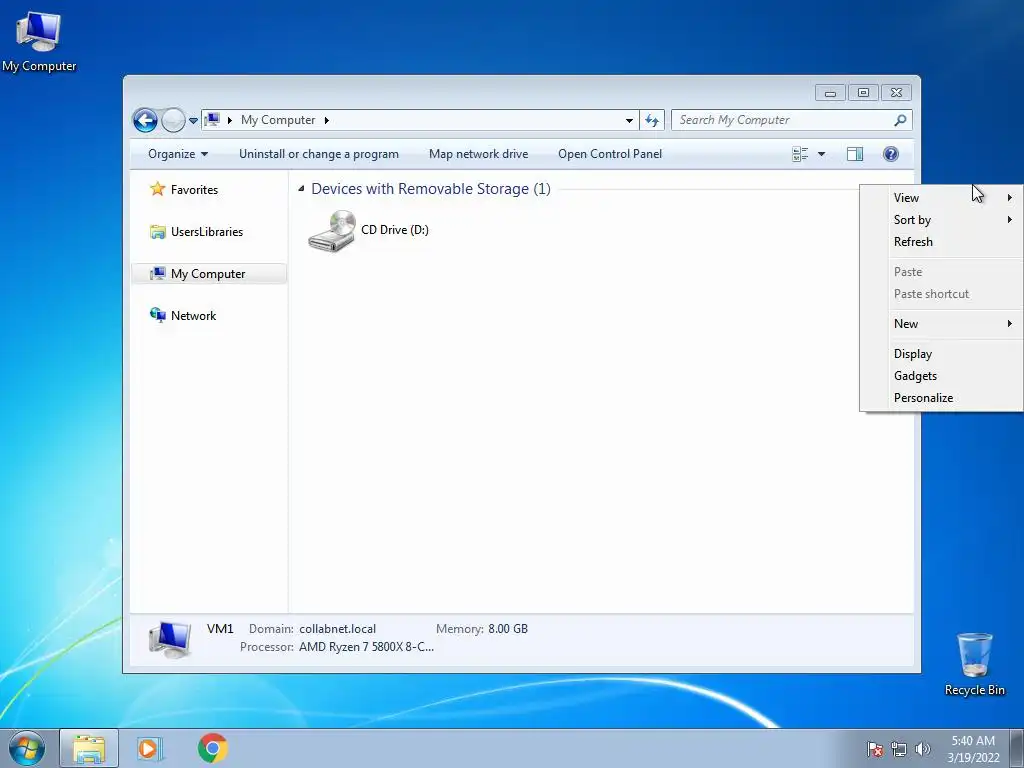Open help with the question mark icon
This screenshot has height=768, width=1024.
(x=891, y=154)
